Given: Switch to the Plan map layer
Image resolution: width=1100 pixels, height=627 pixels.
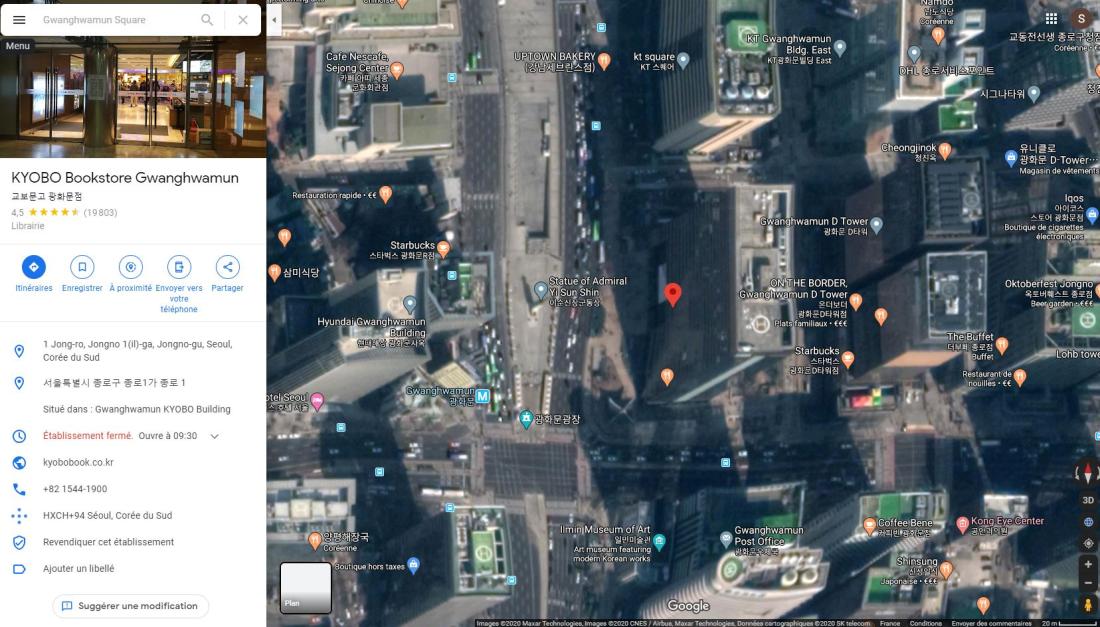Looking at the screenshot, I should click(x=306, y=588).
